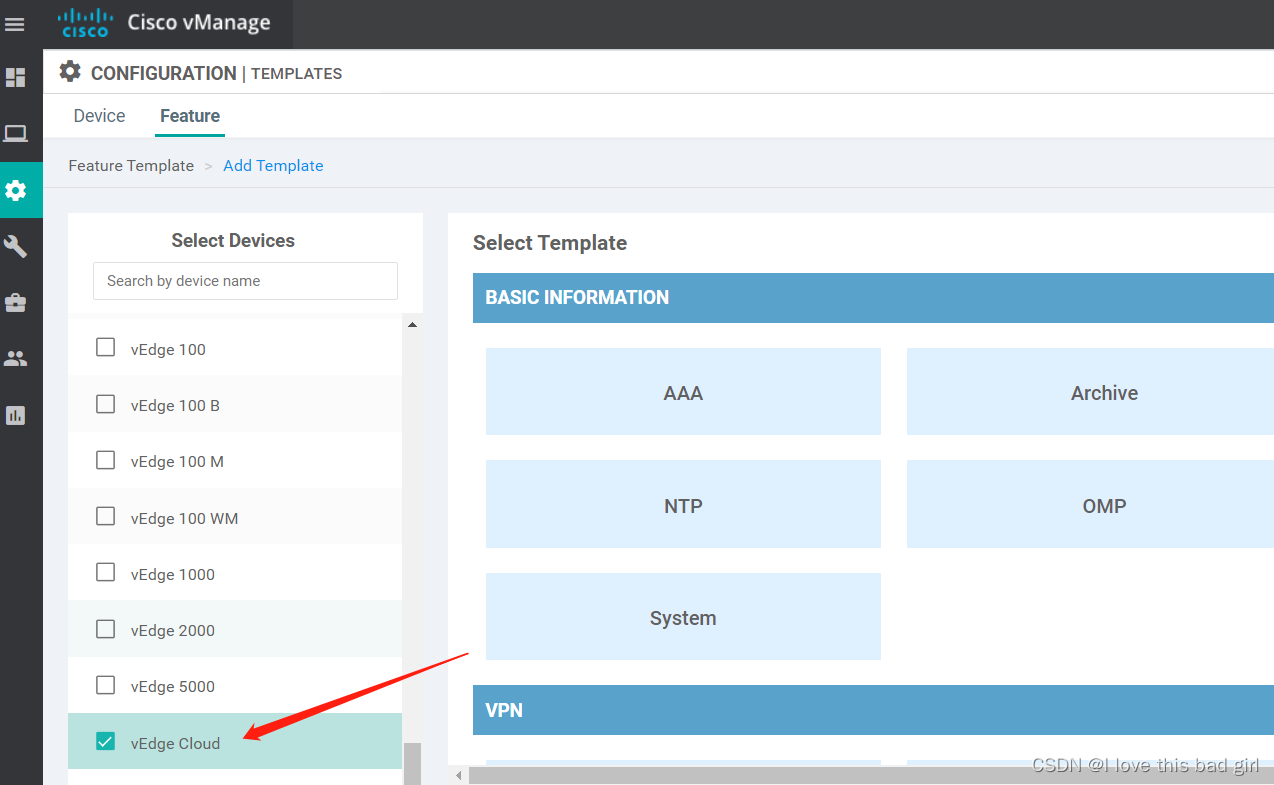This screenshot has width=1274, height=785.
Task: Click the template panel horizontal scrollbar thumb
Action: [x=870, y=775]
